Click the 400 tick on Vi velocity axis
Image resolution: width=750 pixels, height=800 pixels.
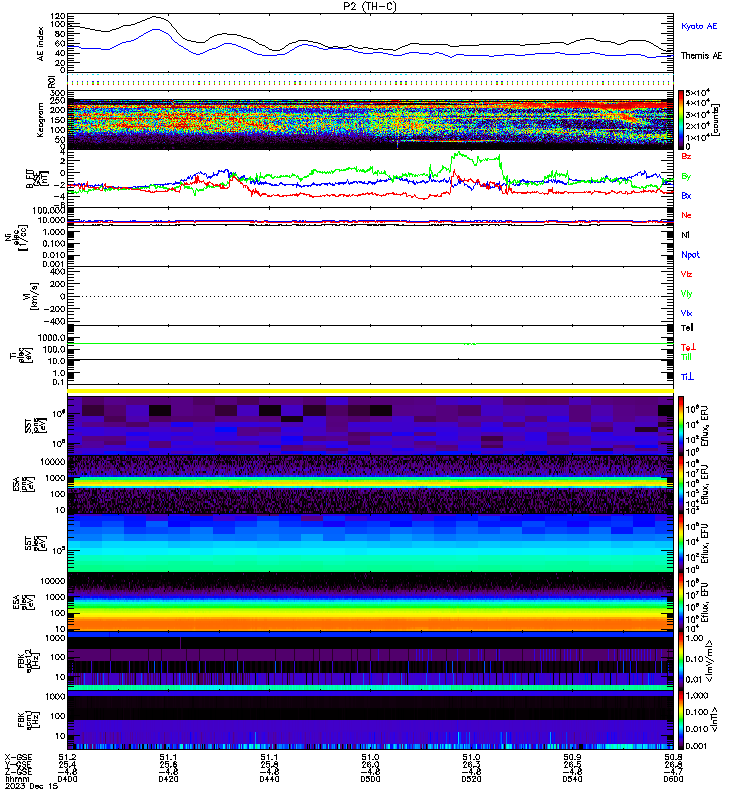pos(58,272)
